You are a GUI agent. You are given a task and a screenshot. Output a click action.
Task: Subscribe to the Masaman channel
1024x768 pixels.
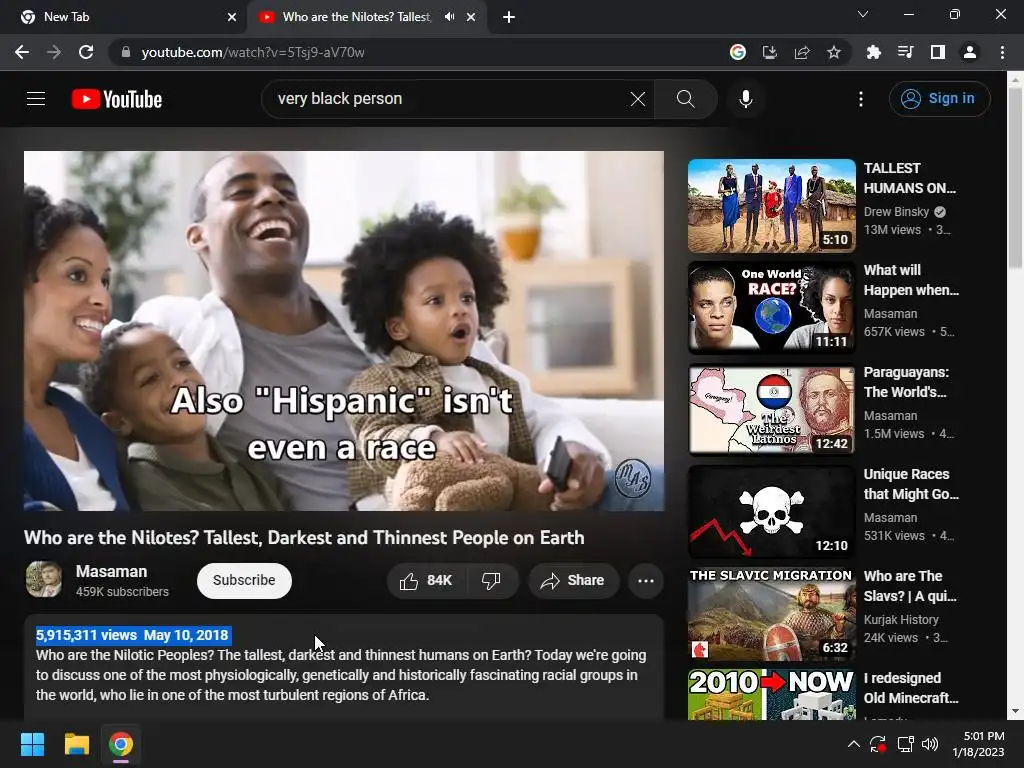244,581
